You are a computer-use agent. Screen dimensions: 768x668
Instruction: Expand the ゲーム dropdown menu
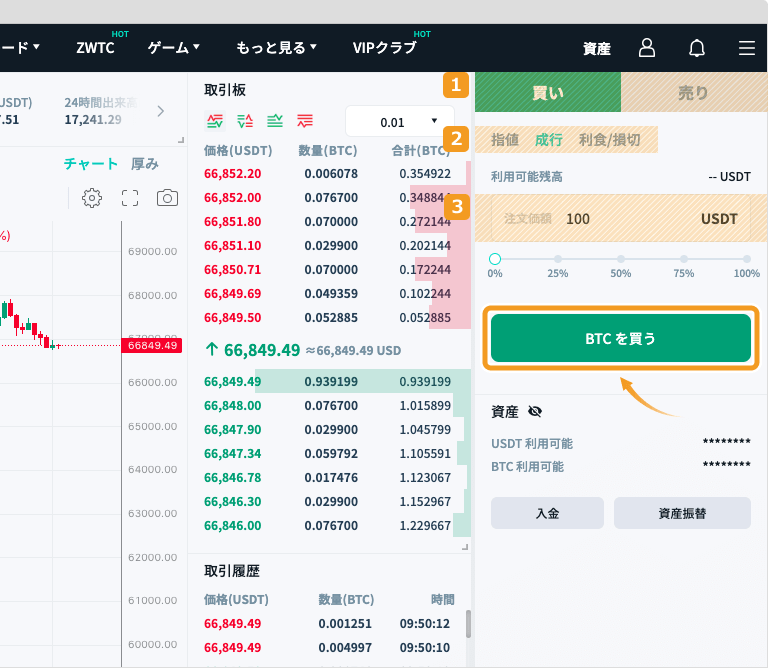pyautogui.click(x=174, y=47)
